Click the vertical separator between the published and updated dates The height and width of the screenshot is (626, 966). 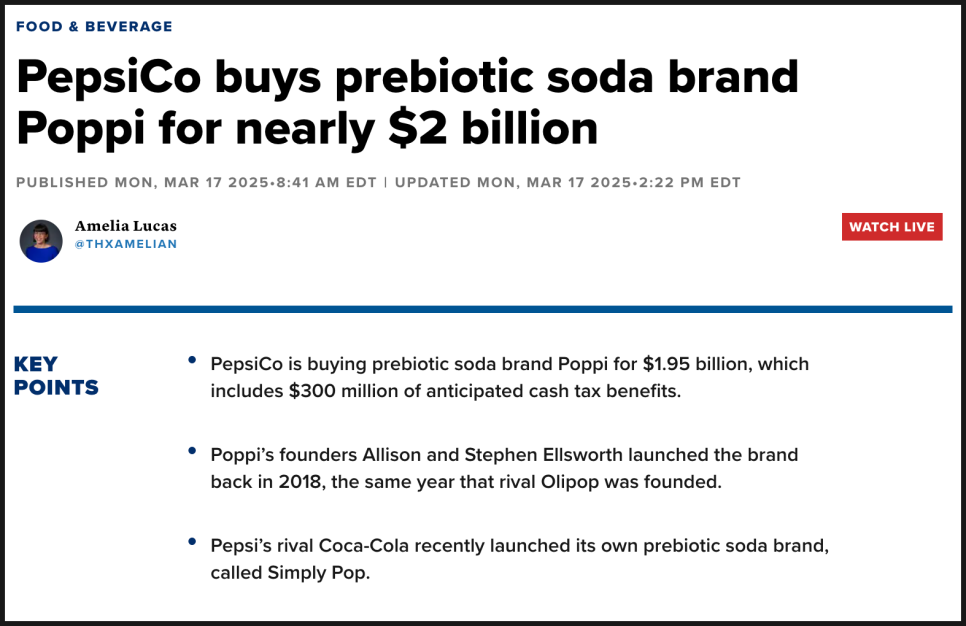point(386,182)
